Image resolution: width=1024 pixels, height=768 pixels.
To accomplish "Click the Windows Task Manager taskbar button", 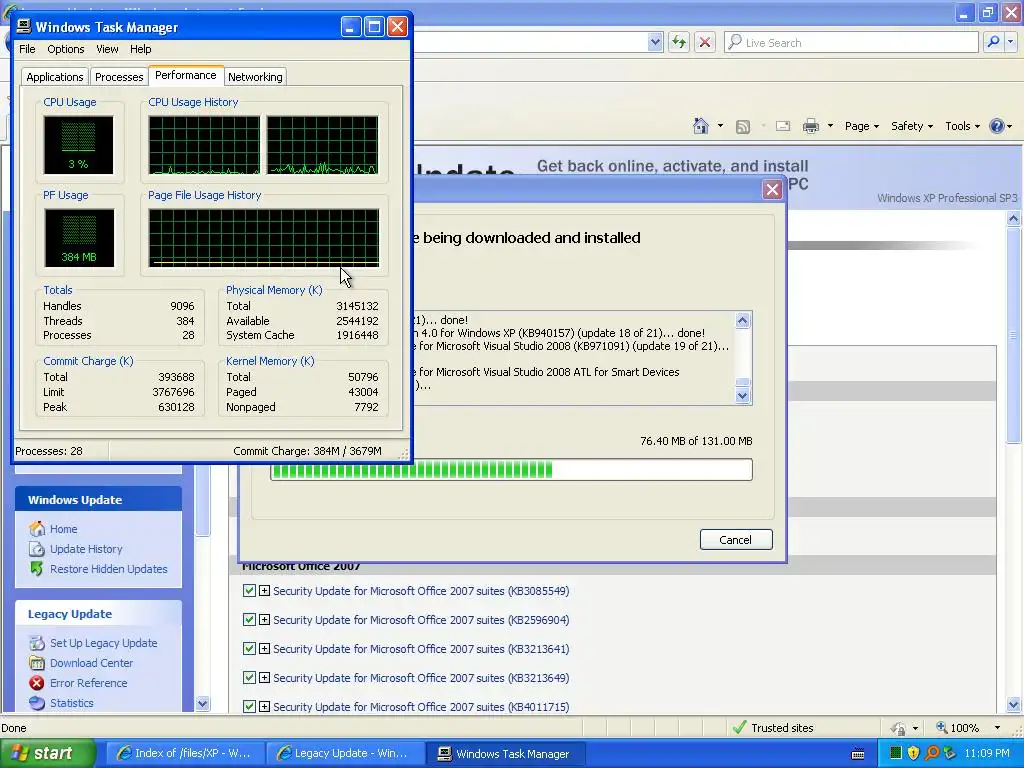I will tap(505, 754).
